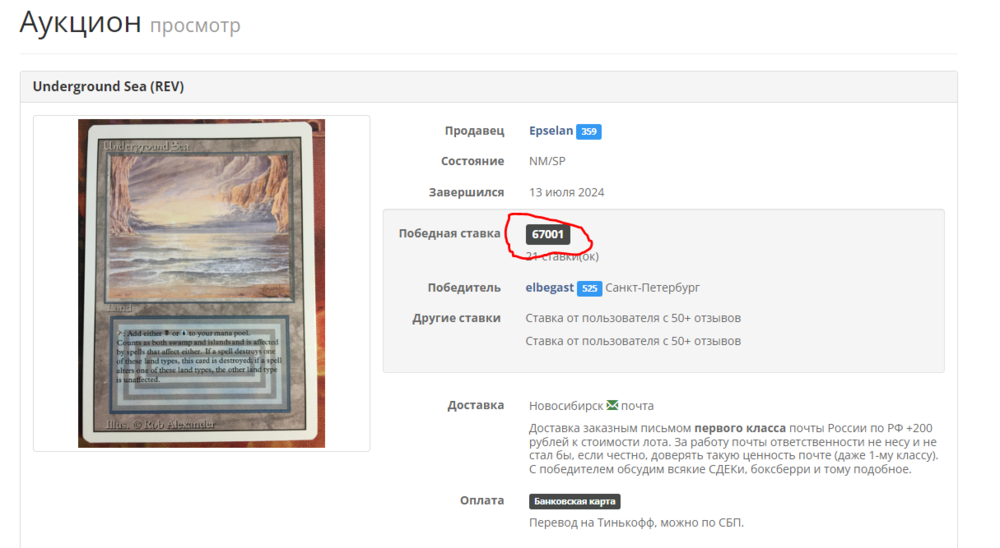Click the mail envelope icon near почта
The image size is (1000, 548).
(612, 405)
